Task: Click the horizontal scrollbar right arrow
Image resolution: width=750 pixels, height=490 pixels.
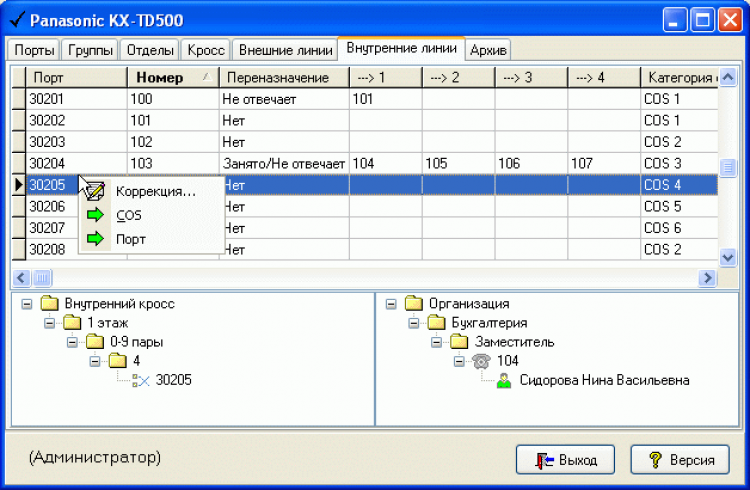Action: tap(708, 278)
